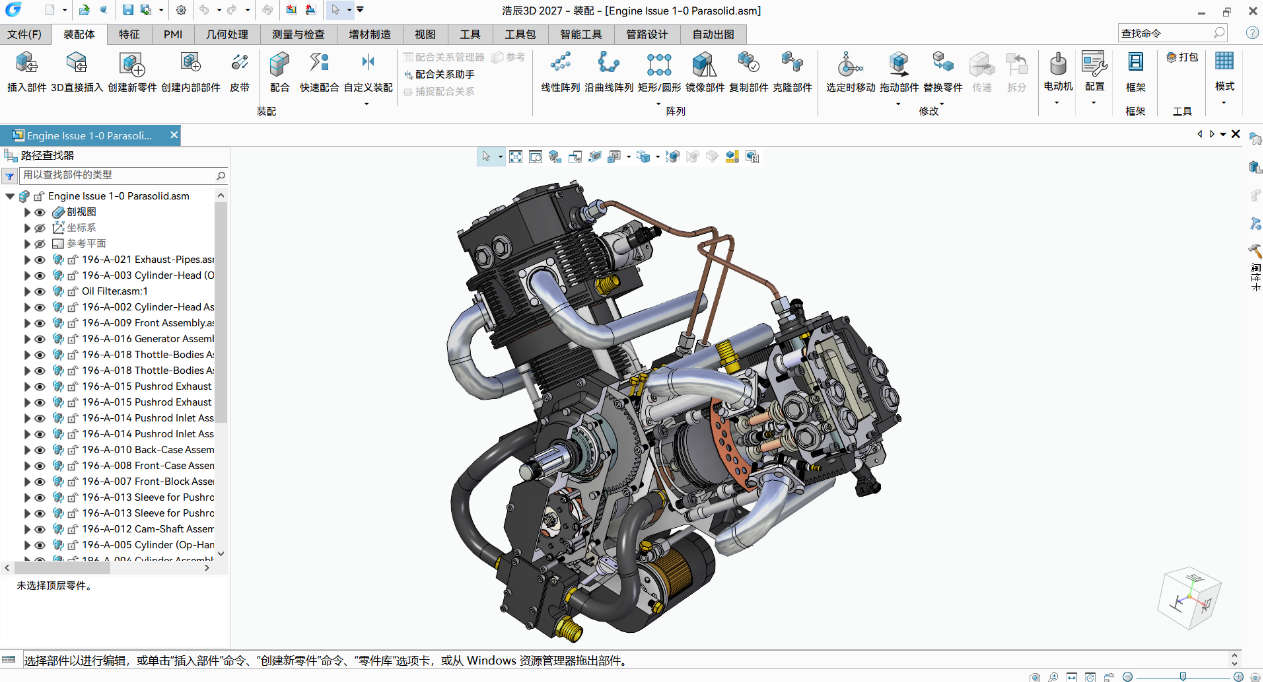Collapse the Engine Issue 1-0 Parasolid.asm root node
Image resolution: width=1263 pixels, height=682 pixels.
(x=10, y=196)
